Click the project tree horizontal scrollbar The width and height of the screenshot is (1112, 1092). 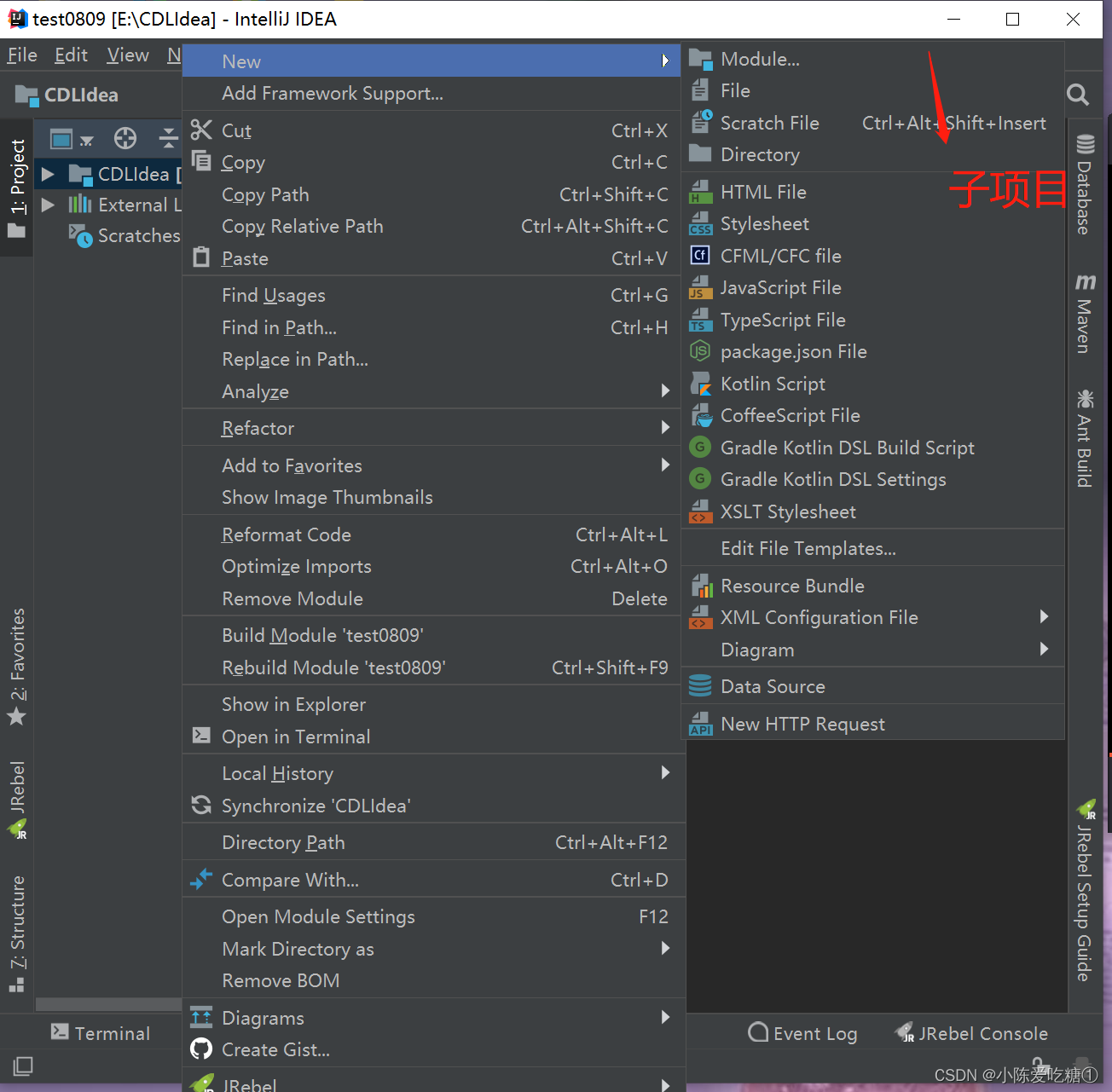[108, 1004]
